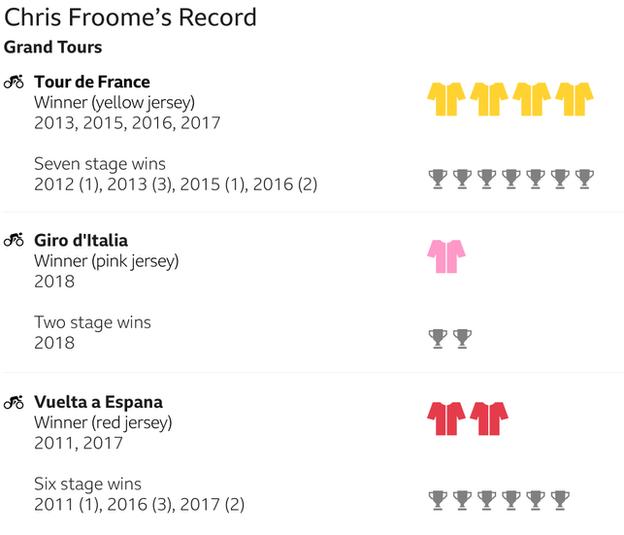Click the pink jersey icon
The width and height of the screenshot is (624, 535).
tap(446, 256)
